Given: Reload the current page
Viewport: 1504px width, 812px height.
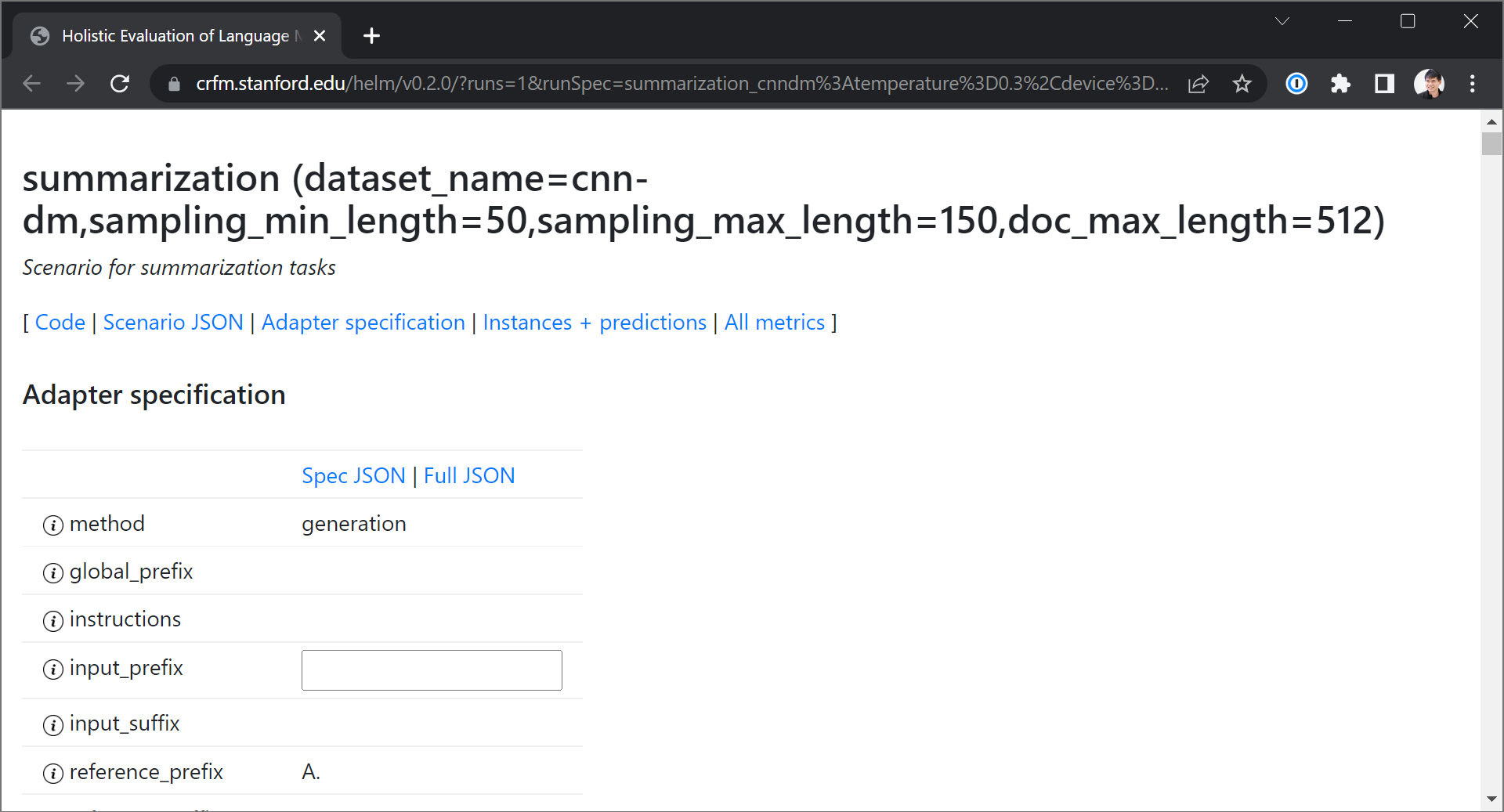Looking at the screenshot, I should (119, 83).
